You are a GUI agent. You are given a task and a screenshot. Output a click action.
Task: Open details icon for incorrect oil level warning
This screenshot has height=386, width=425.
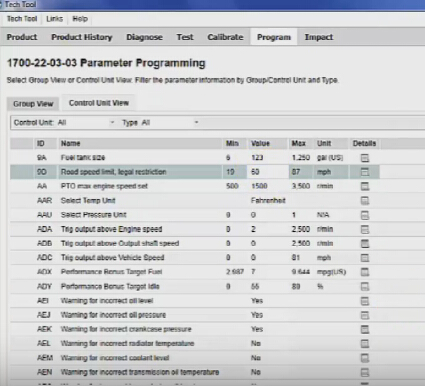(x=365, y=301)
